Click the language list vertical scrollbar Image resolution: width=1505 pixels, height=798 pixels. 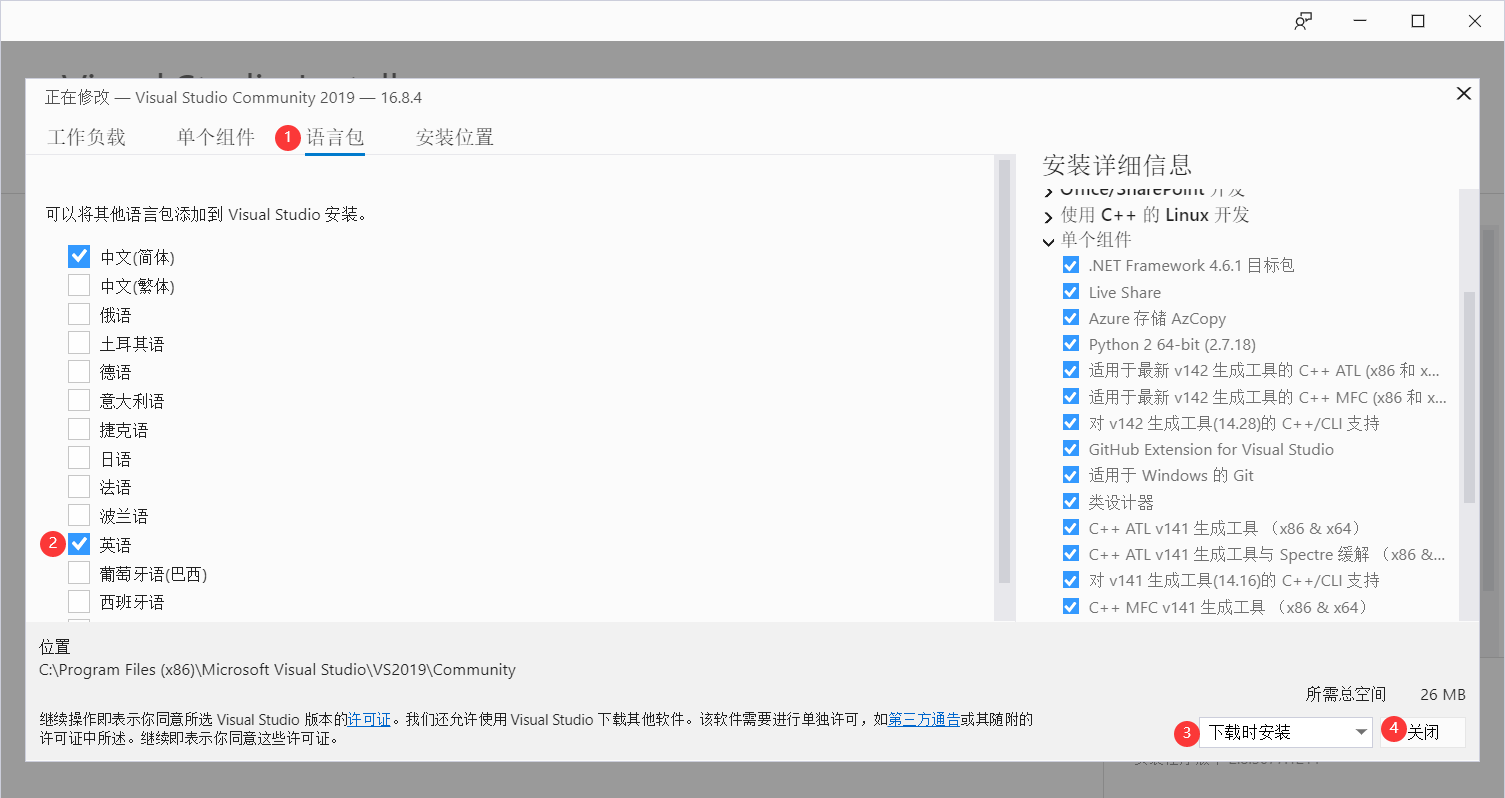point(1004,372)
